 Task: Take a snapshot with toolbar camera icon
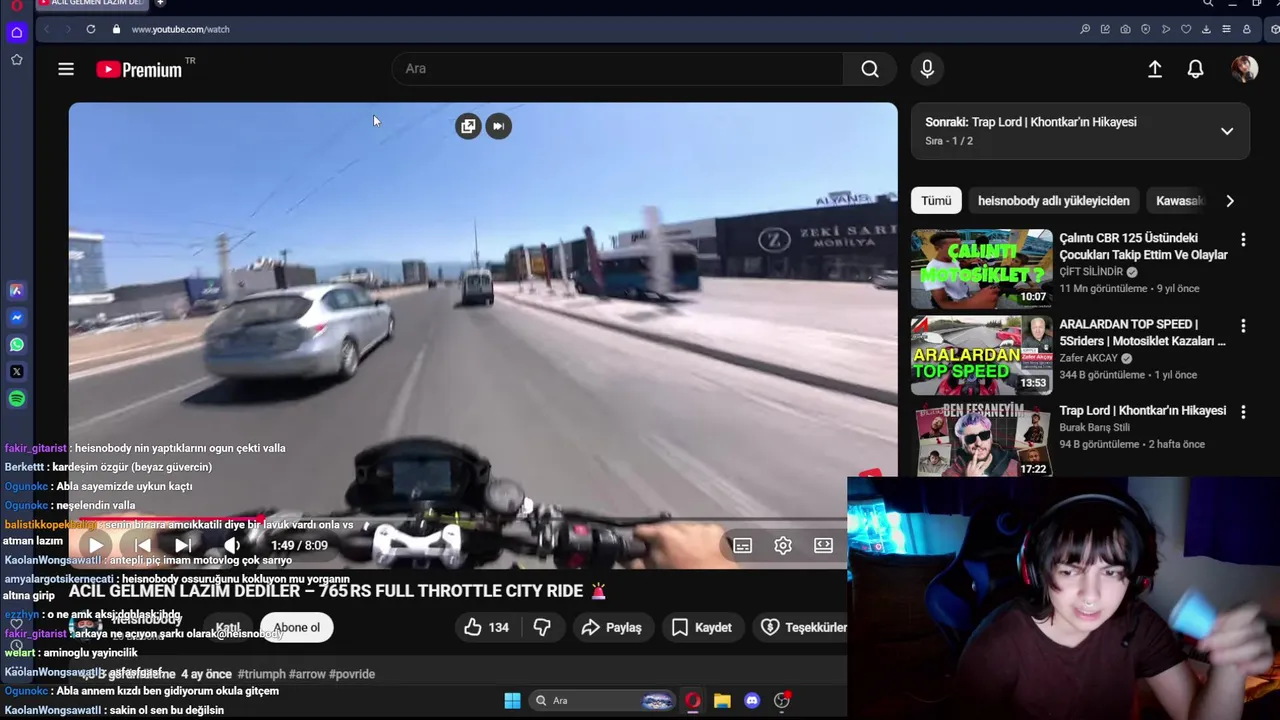(x=1125, y=29)
